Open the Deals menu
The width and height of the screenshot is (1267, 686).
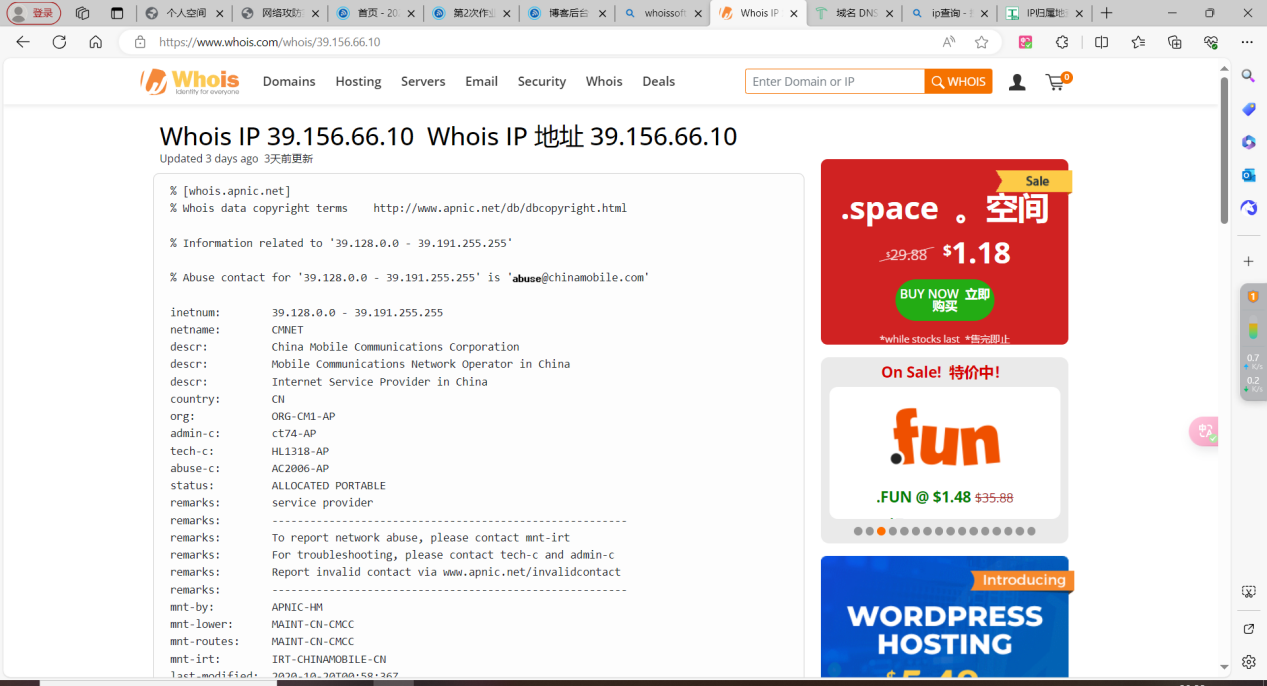pos(658,81)
